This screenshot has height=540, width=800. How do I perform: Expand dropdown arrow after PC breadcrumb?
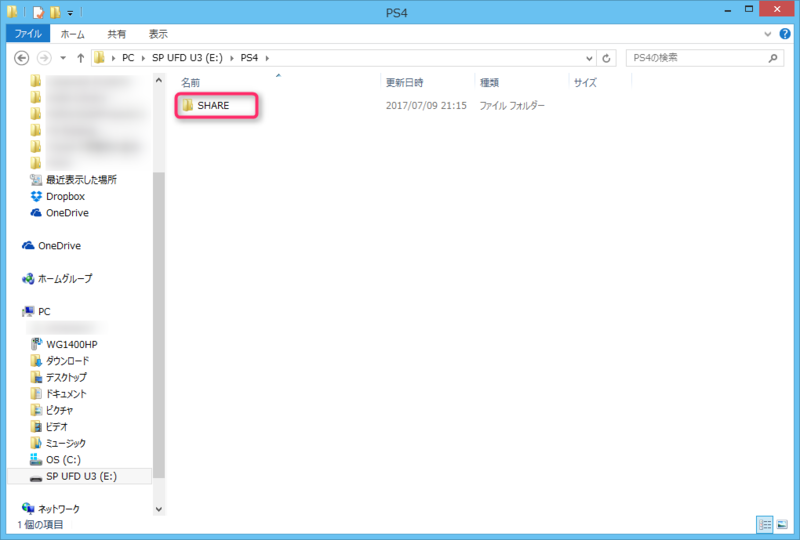point(143,58)
